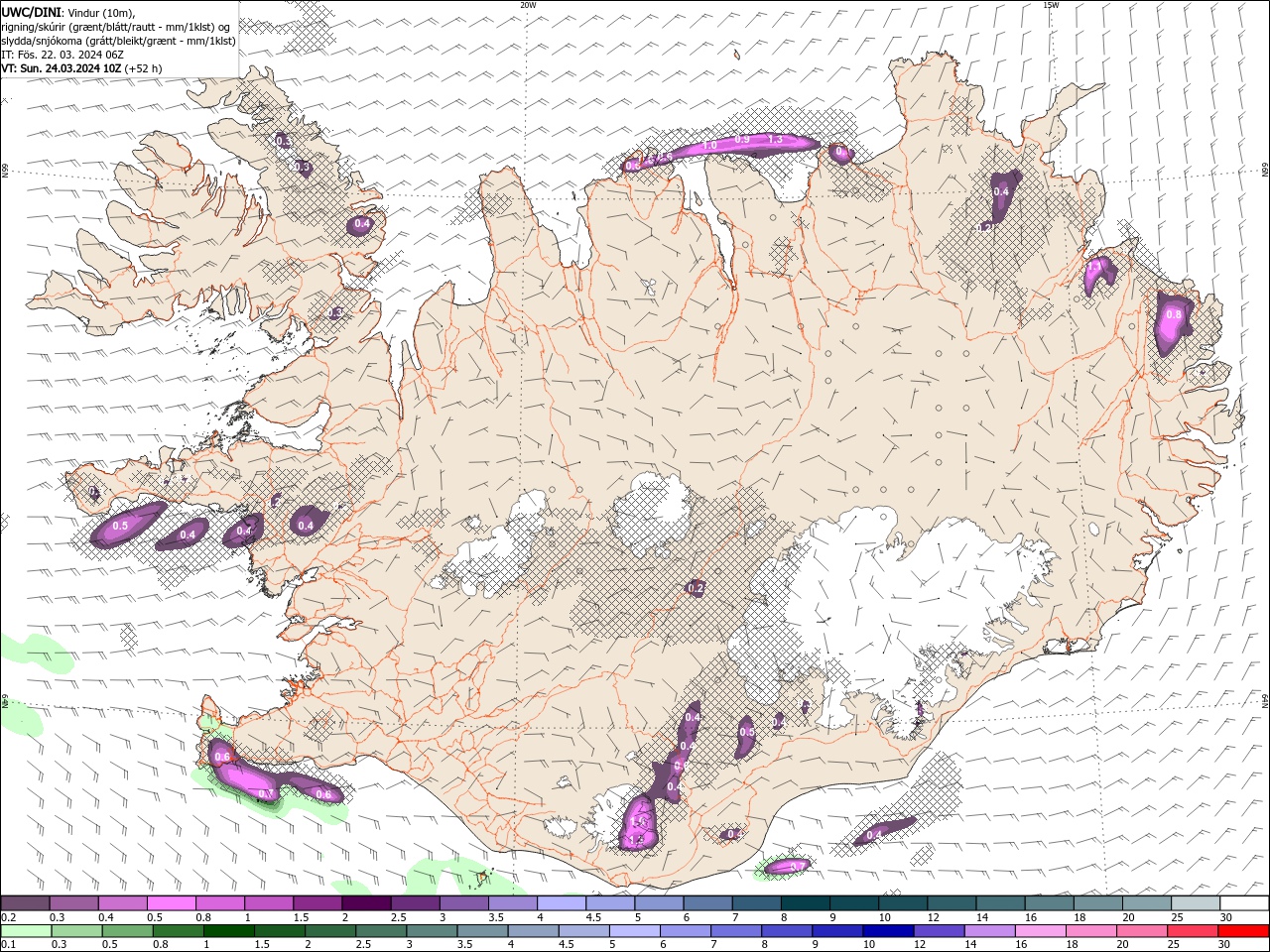The width and height of the screenshot is (1270, 952).
Task: Click the 3 grey-green rain-scale swatch
Action: (x=432, y=931)
